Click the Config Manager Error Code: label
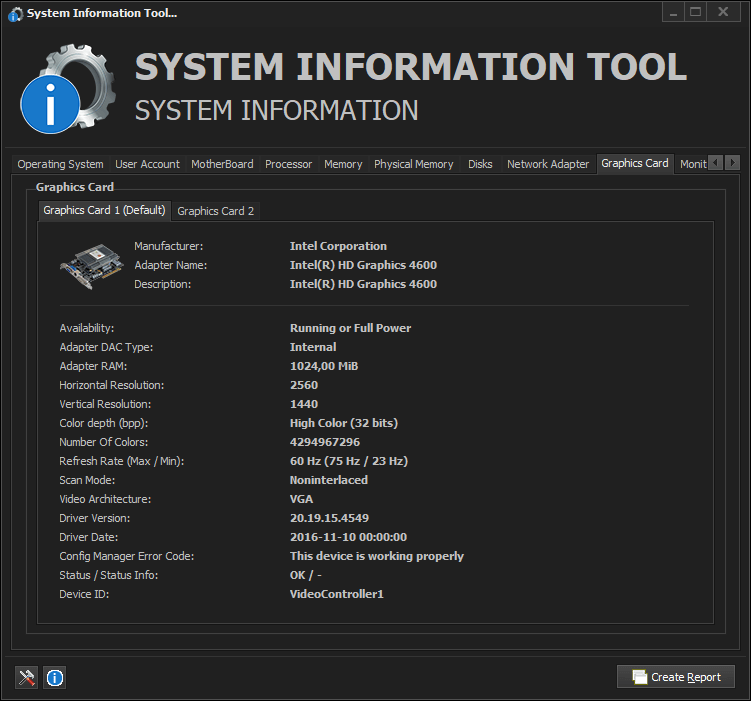Viewport: 751px width, 701px height. (126, 556)
